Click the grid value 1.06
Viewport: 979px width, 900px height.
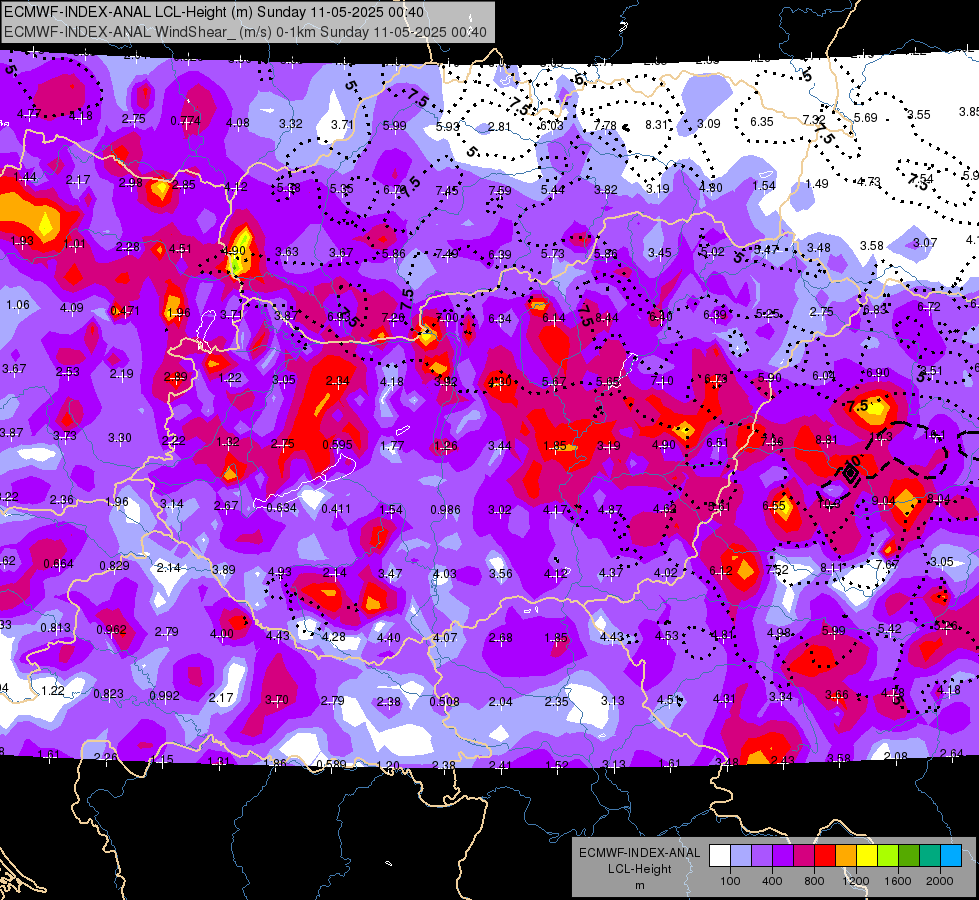coord(18,305)
